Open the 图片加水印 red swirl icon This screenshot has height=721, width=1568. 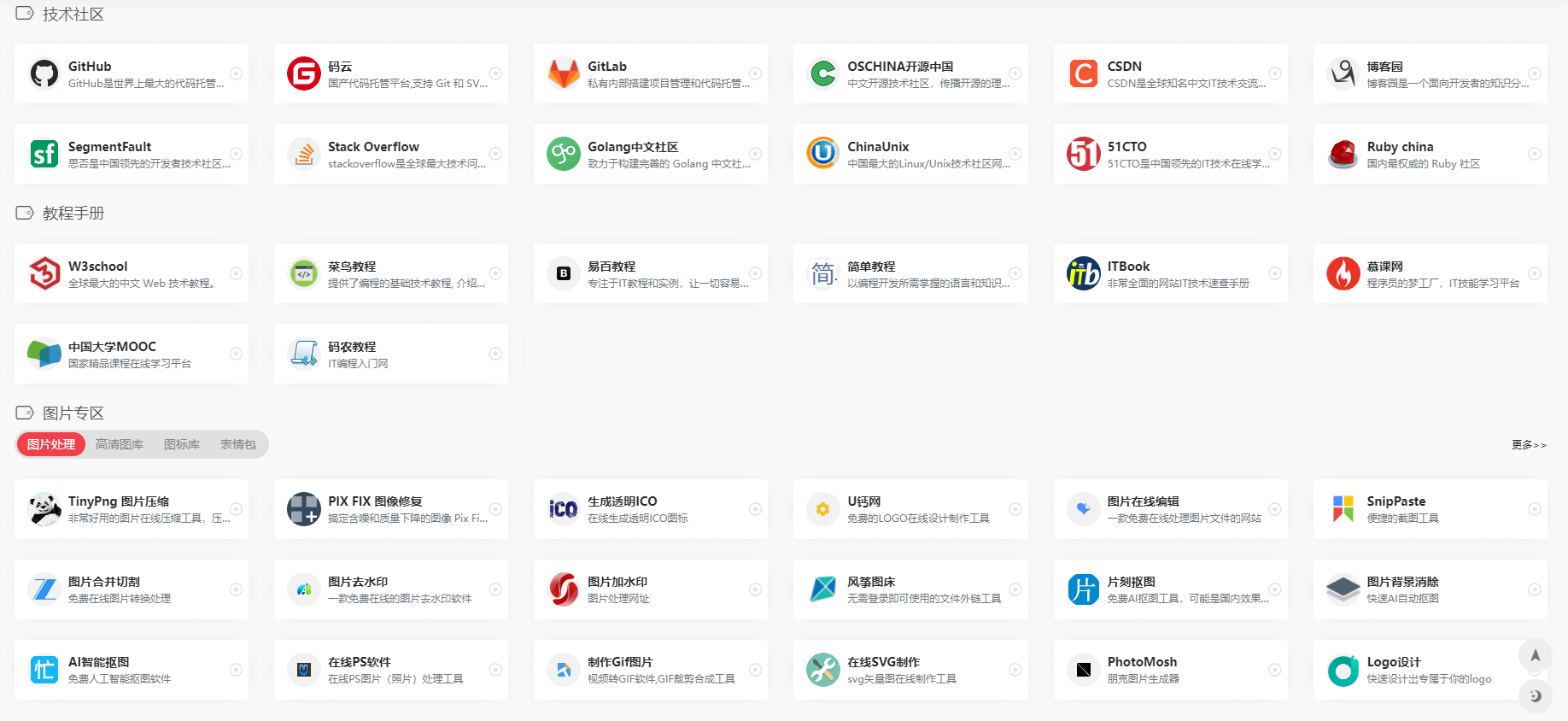click(564, 589)
